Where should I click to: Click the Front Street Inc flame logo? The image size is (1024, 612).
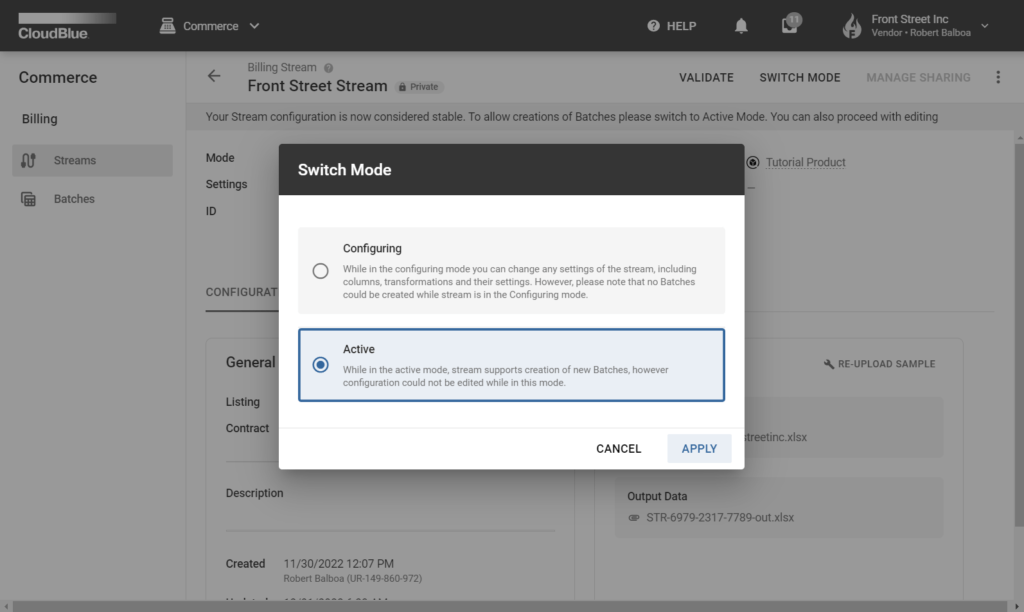852,26
